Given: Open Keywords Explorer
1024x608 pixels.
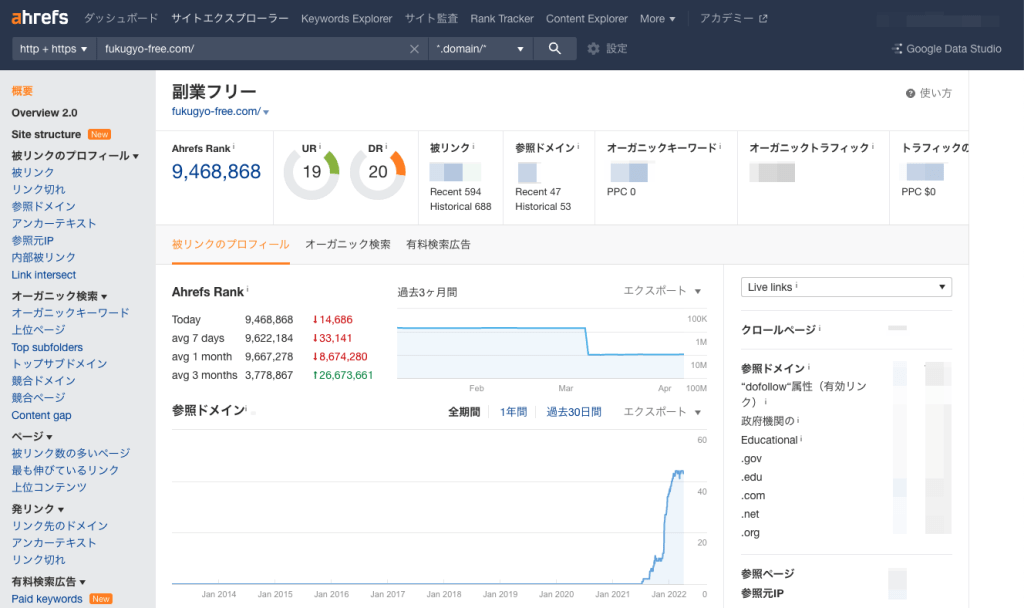Looking at the screenshot, I should point(346,19).
